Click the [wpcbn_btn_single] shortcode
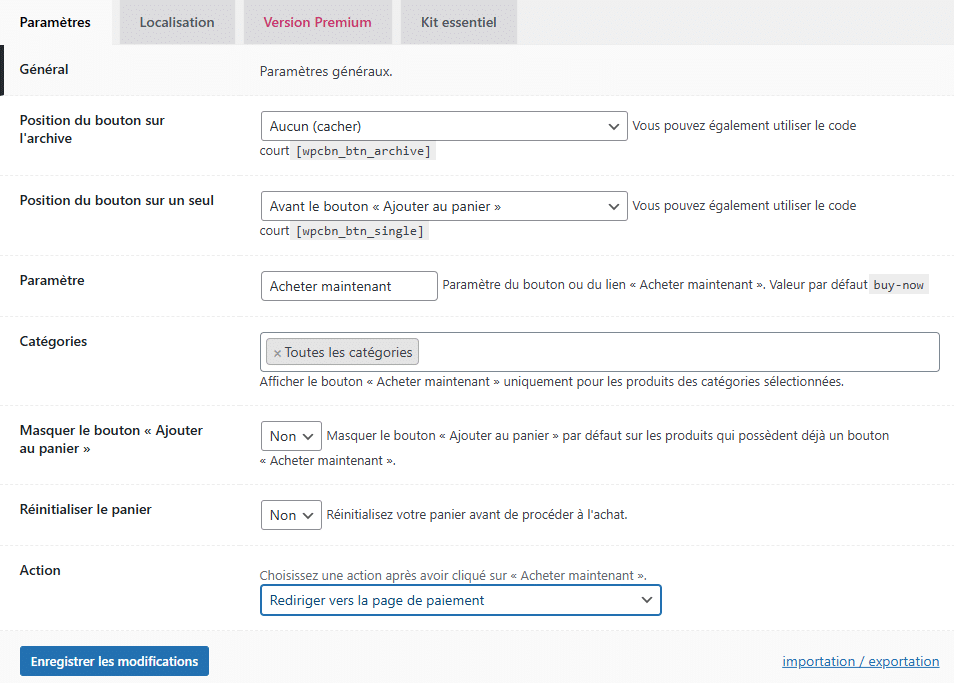 point(360,231)
